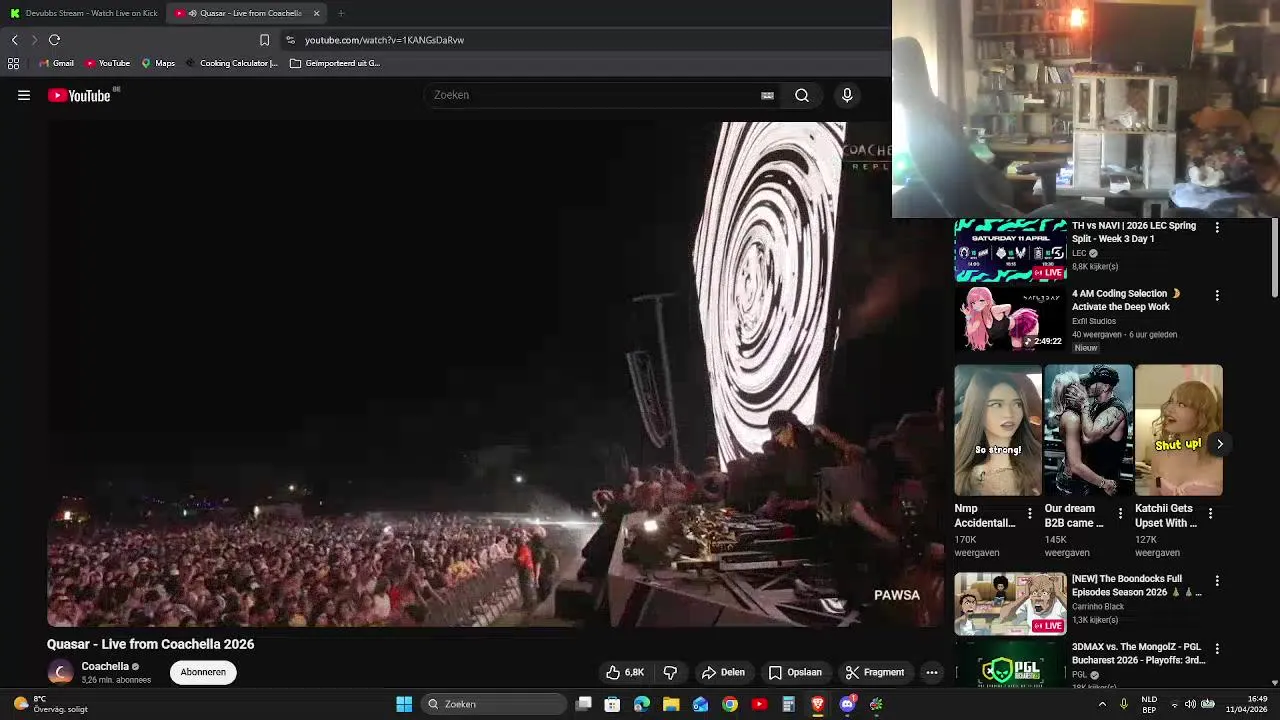The height and width of the screenshot is (720, 1280).
Task: Open options for Katchii Gets Upset short
Action: pos(1210,514)
